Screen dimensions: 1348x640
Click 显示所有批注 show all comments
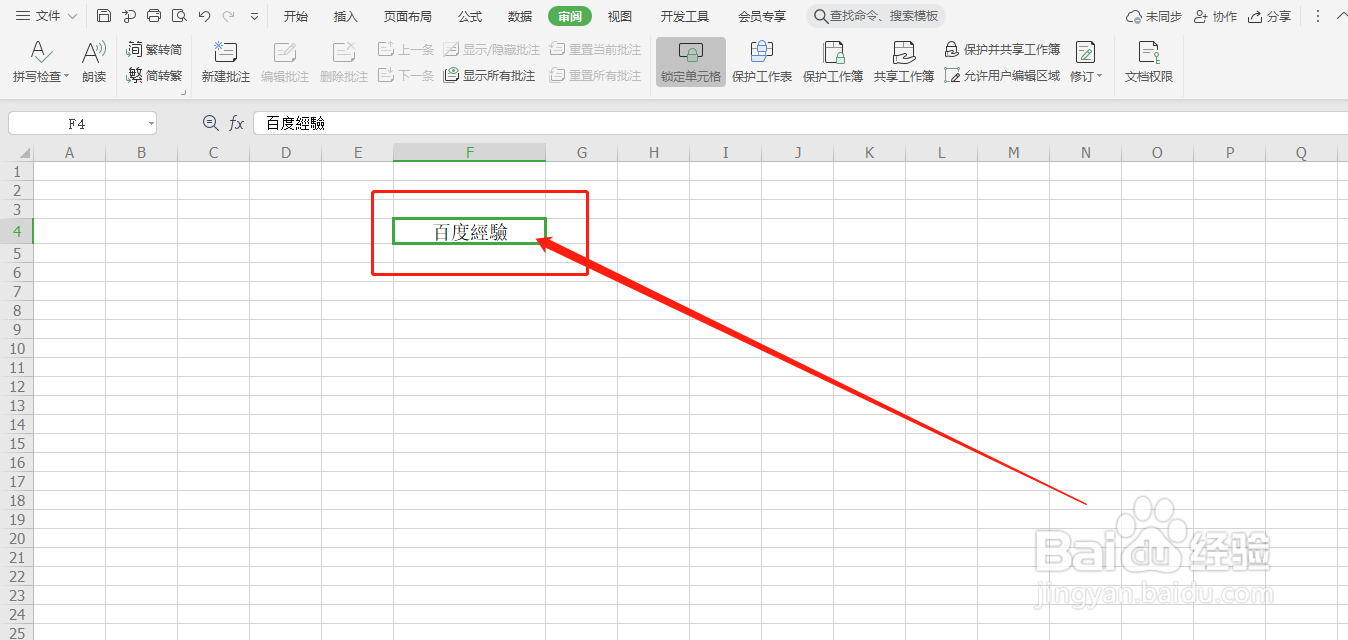(x=490, y=76)
